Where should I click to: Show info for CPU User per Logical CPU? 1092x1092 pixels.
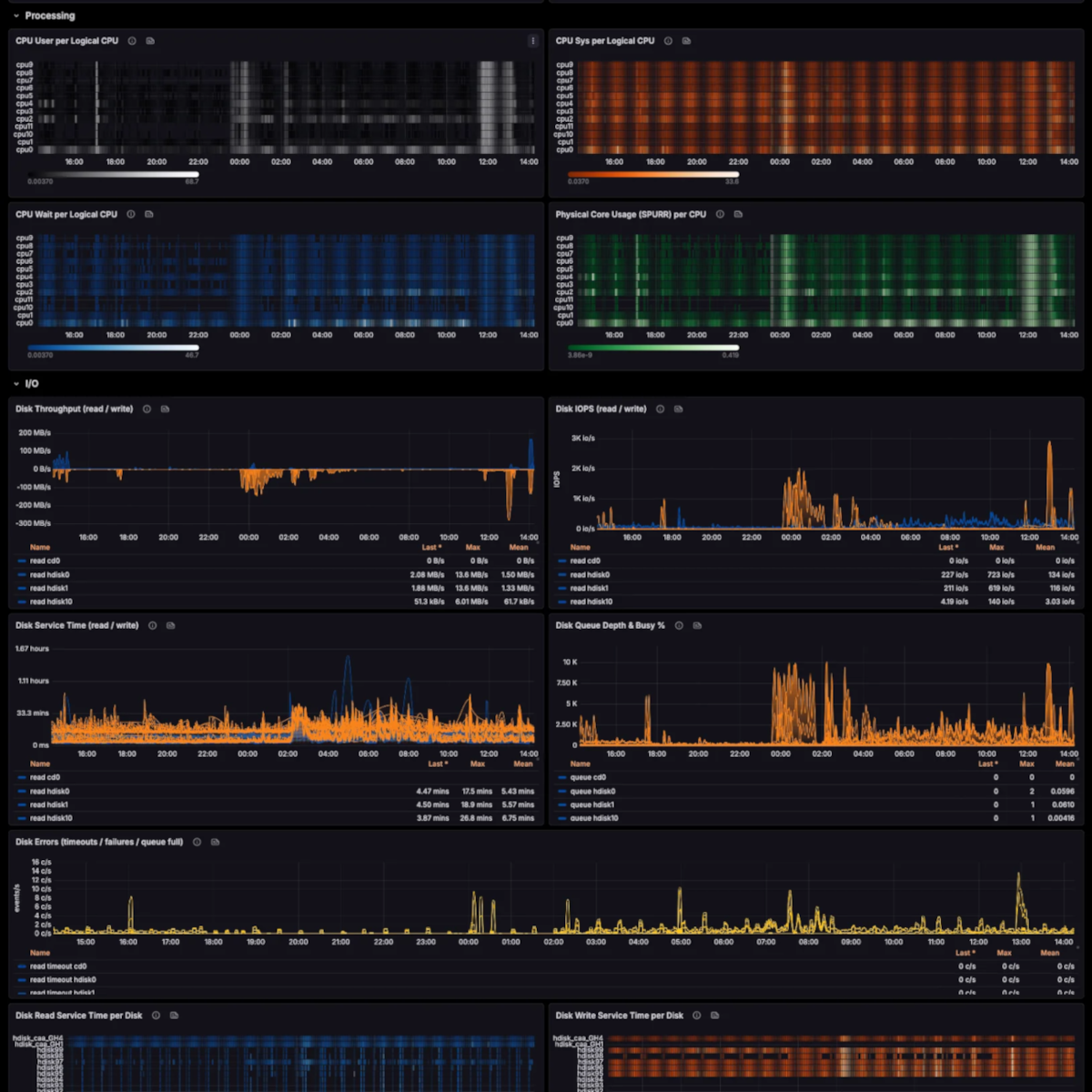point(132,41)
